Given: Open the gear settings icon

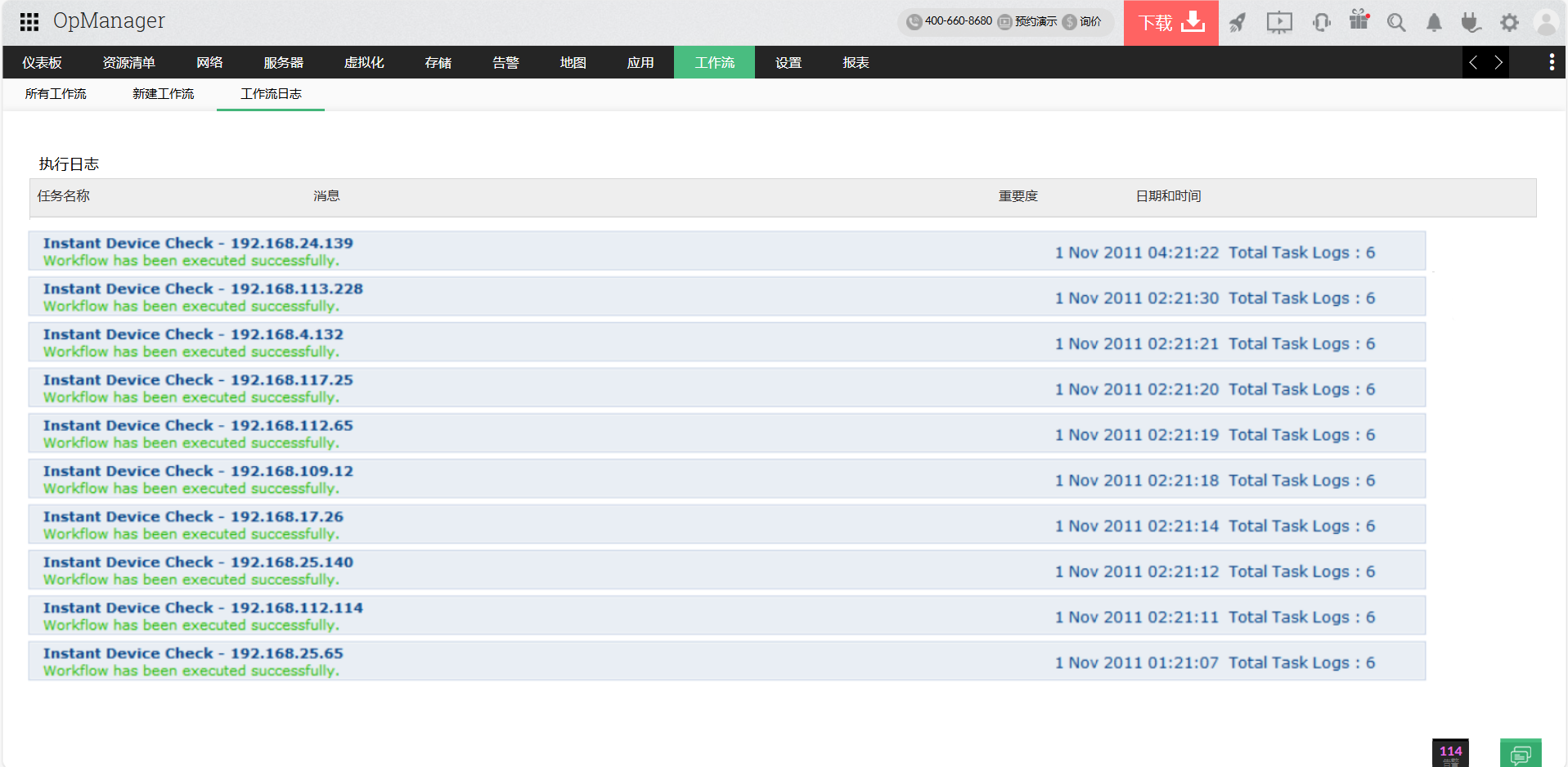Looking at the screenshot, I should 1509,22.
